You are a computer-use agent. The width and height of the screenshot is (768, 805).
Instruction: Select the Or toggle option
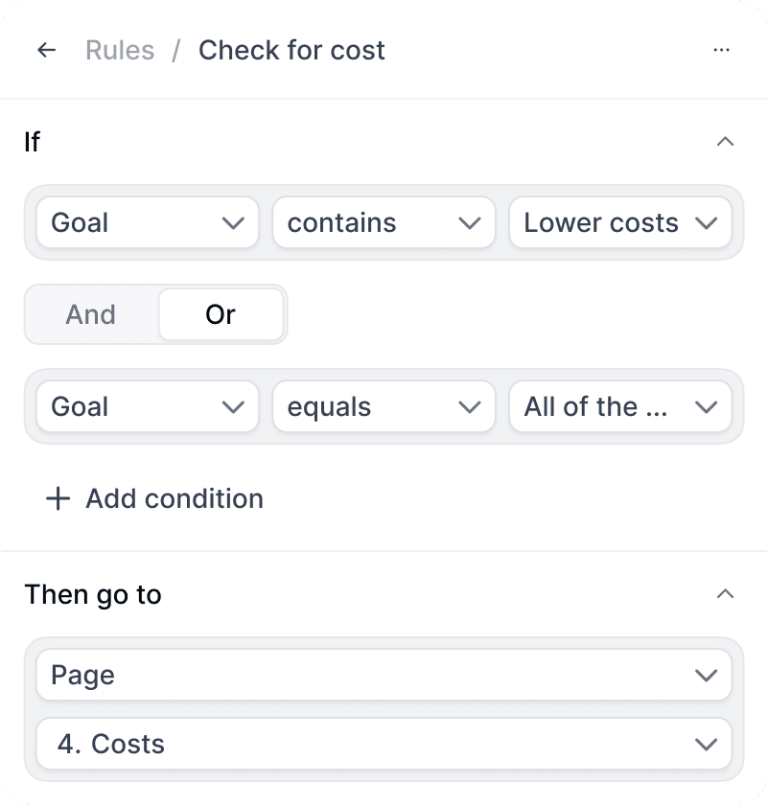pyautogui.click(x=220, y=314)
